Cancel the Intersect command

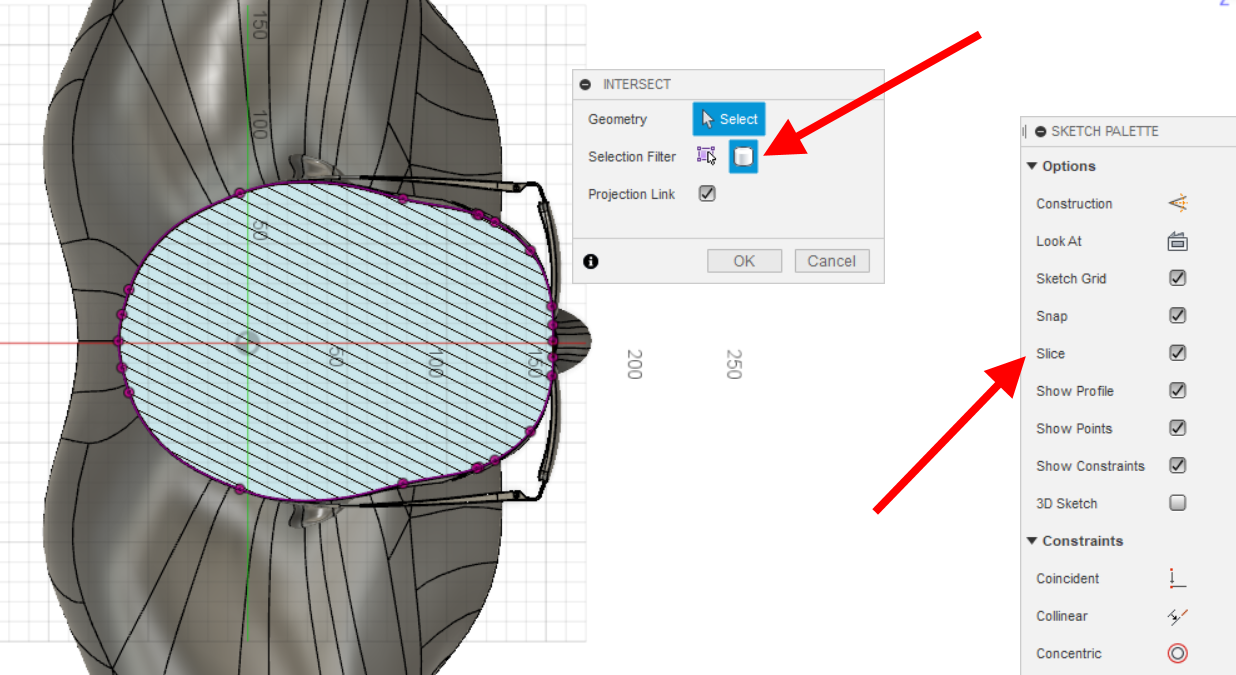[x=831, y=260]
